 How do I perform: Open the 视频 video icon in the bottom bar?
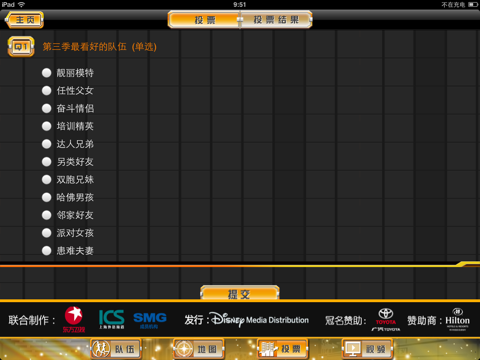click(367, 349)
